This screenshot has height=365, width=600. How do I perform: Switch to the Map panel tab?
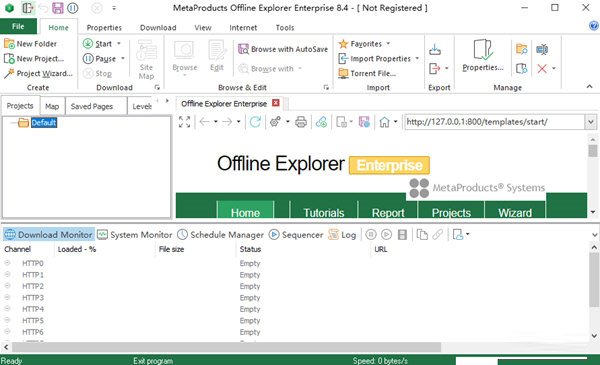pyautogui.click(x=52, y=106)
